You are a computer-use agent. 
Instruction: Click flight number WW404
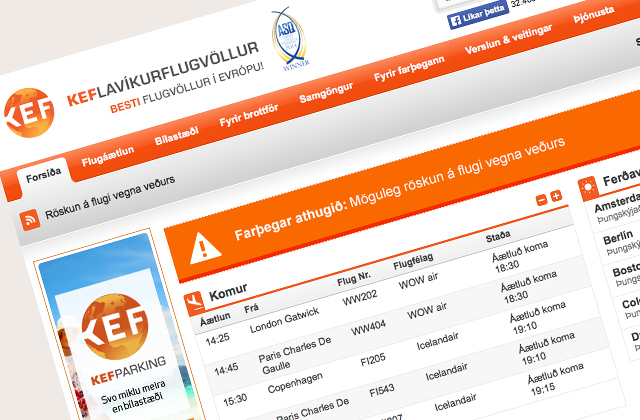coord(369,327)
